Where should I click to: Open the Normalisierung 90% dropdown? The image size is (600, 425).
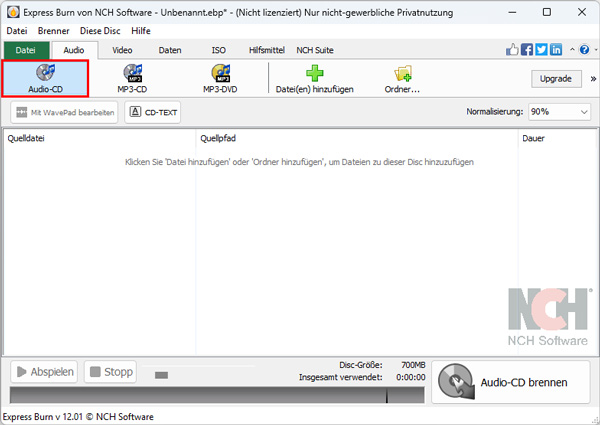coord(559,112)
